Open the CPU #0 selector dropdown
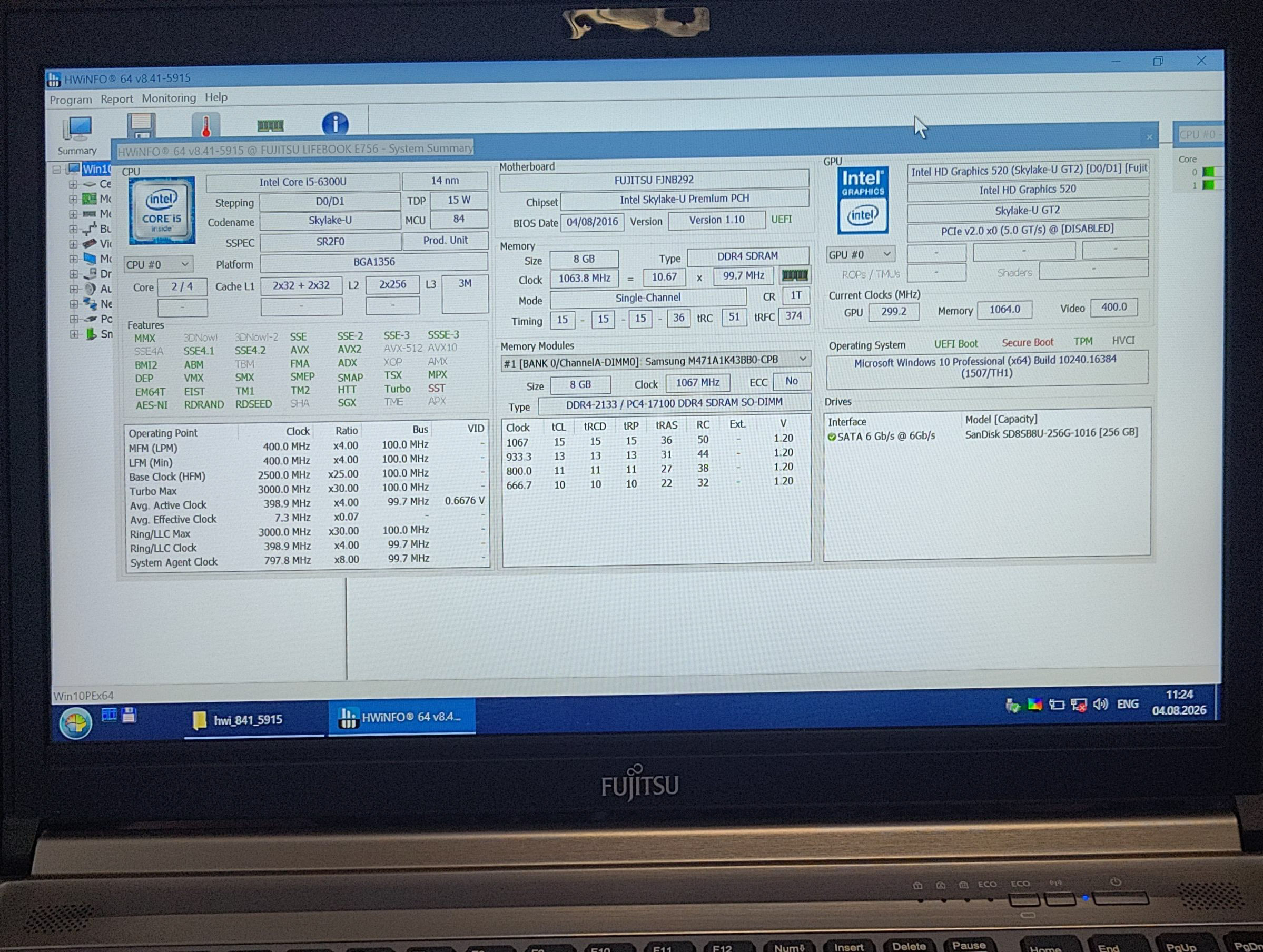 tap(158, 264)
